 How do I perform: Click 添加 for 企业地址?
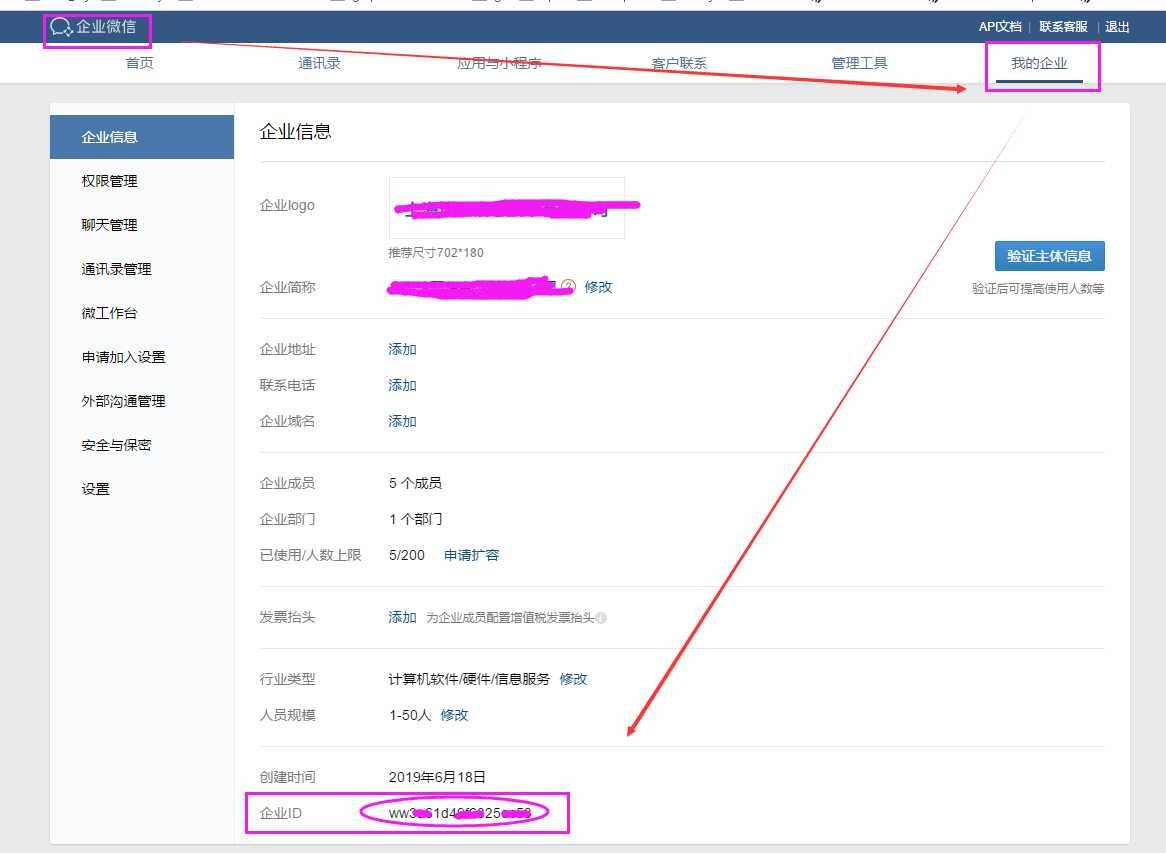(x=402, y=350)
